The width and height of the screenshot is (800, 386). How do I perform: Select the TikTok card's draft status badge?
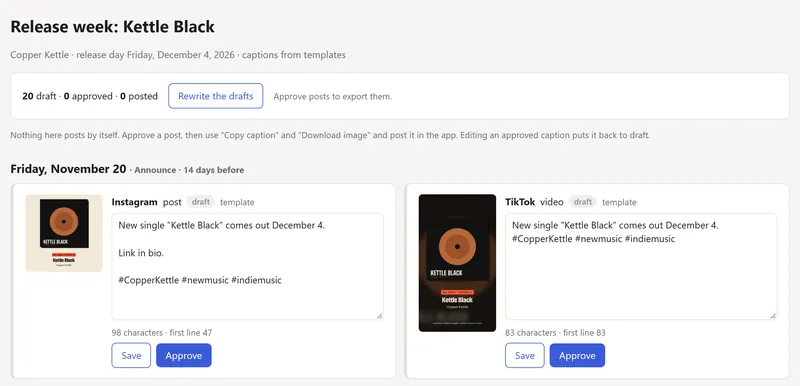point(583,202)
